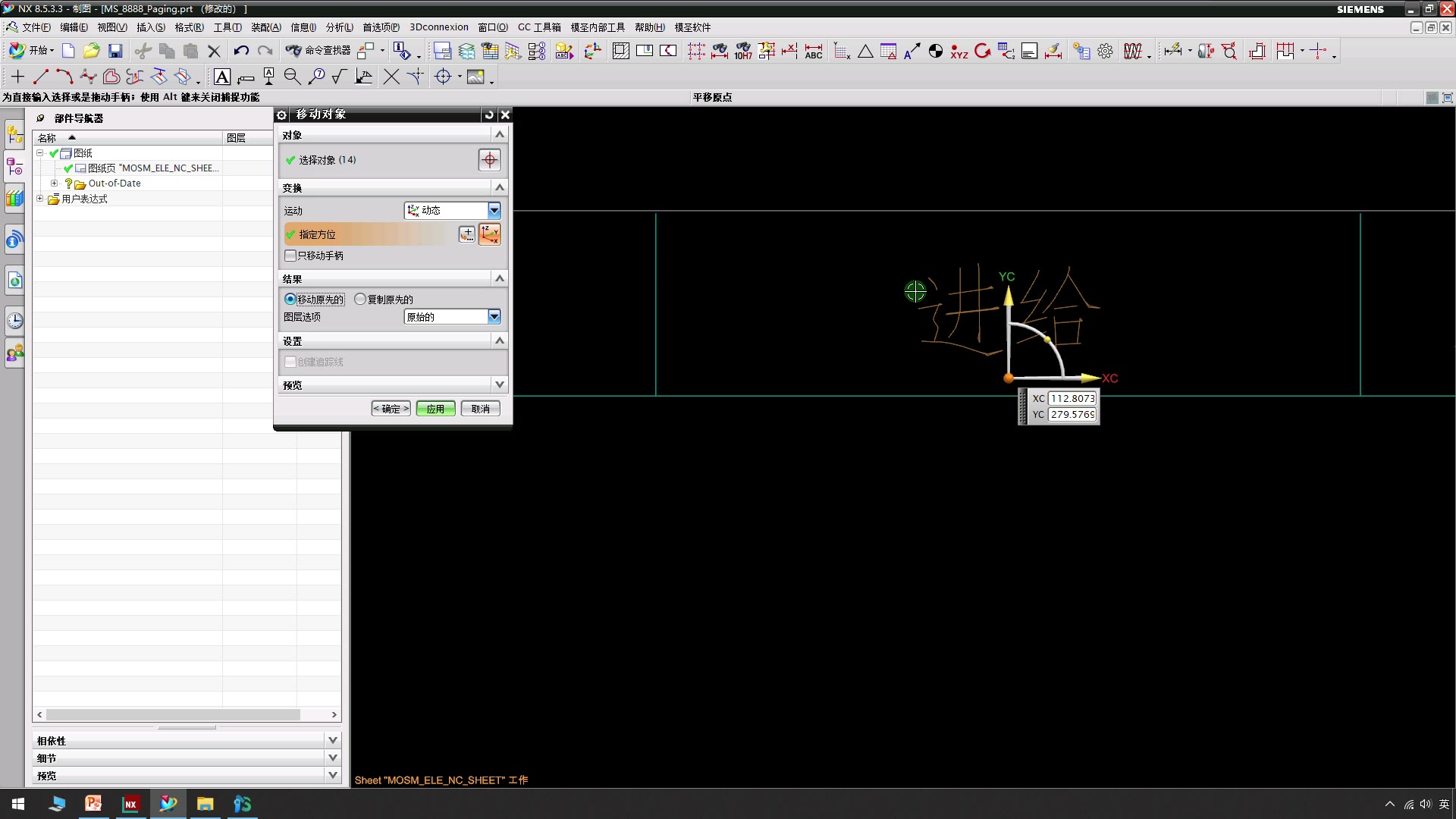Collapse the 结果 section

[x=499, y=278]
